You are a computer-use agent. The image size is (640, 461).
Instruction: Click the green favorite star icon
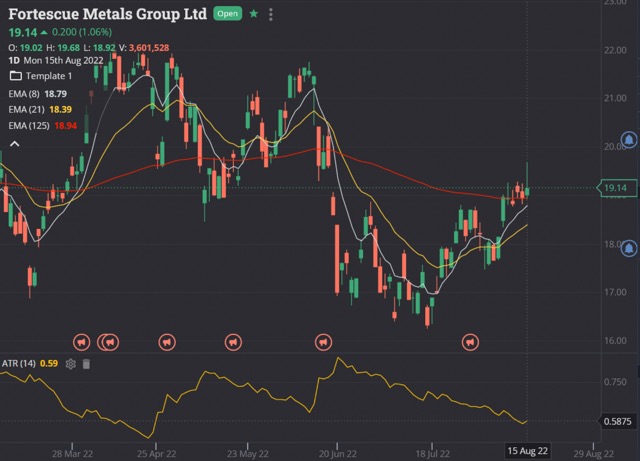pos(254,15)
